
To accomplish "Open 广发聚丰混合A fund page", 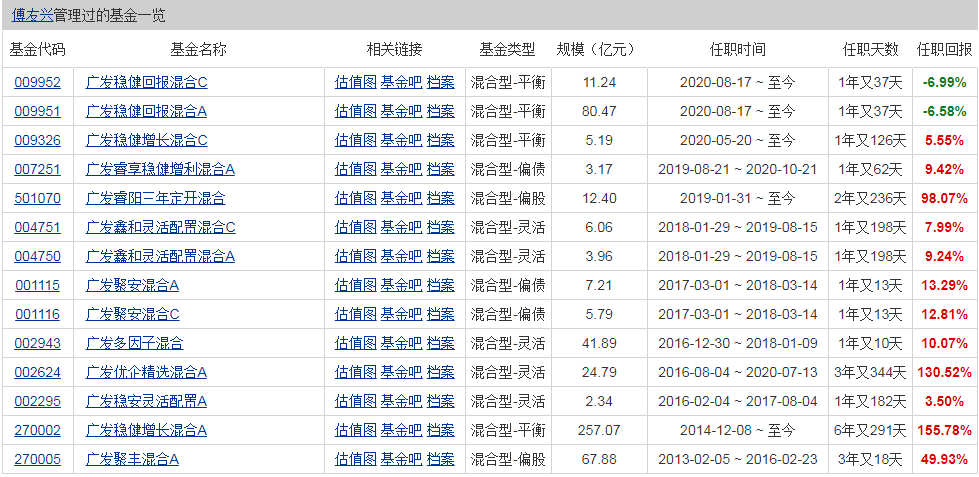I will click(133, 459).
